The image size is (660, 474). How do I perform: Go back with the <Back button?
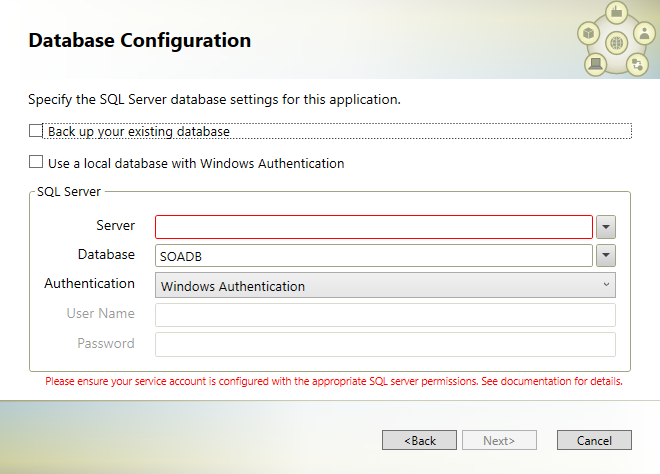(419, 440)
